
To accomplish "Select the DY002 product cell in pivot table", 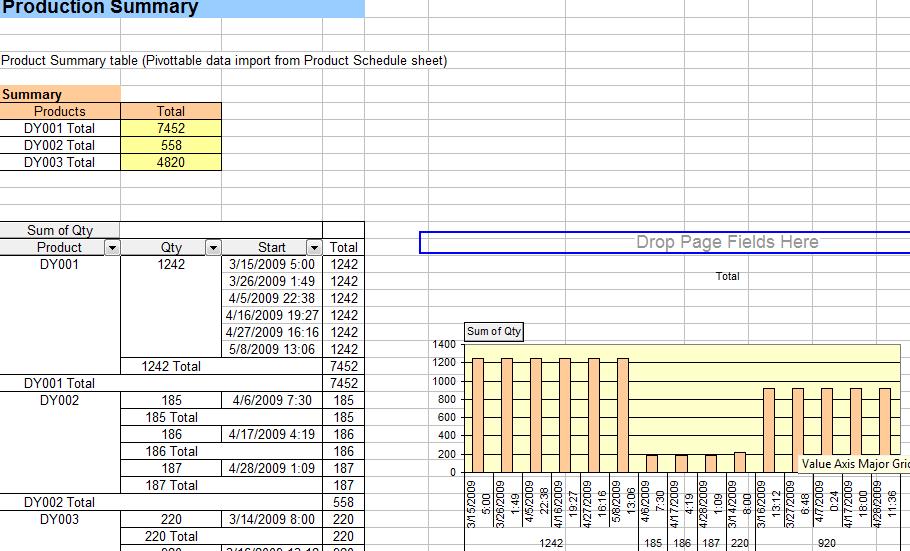I will [60, 400].
